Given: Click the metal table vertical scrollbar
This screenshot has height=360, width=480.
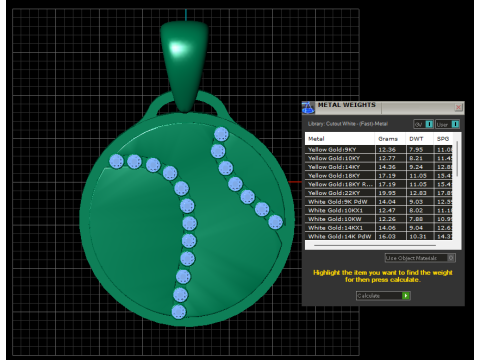Looking at the screenshot, I should coord(457,159).
